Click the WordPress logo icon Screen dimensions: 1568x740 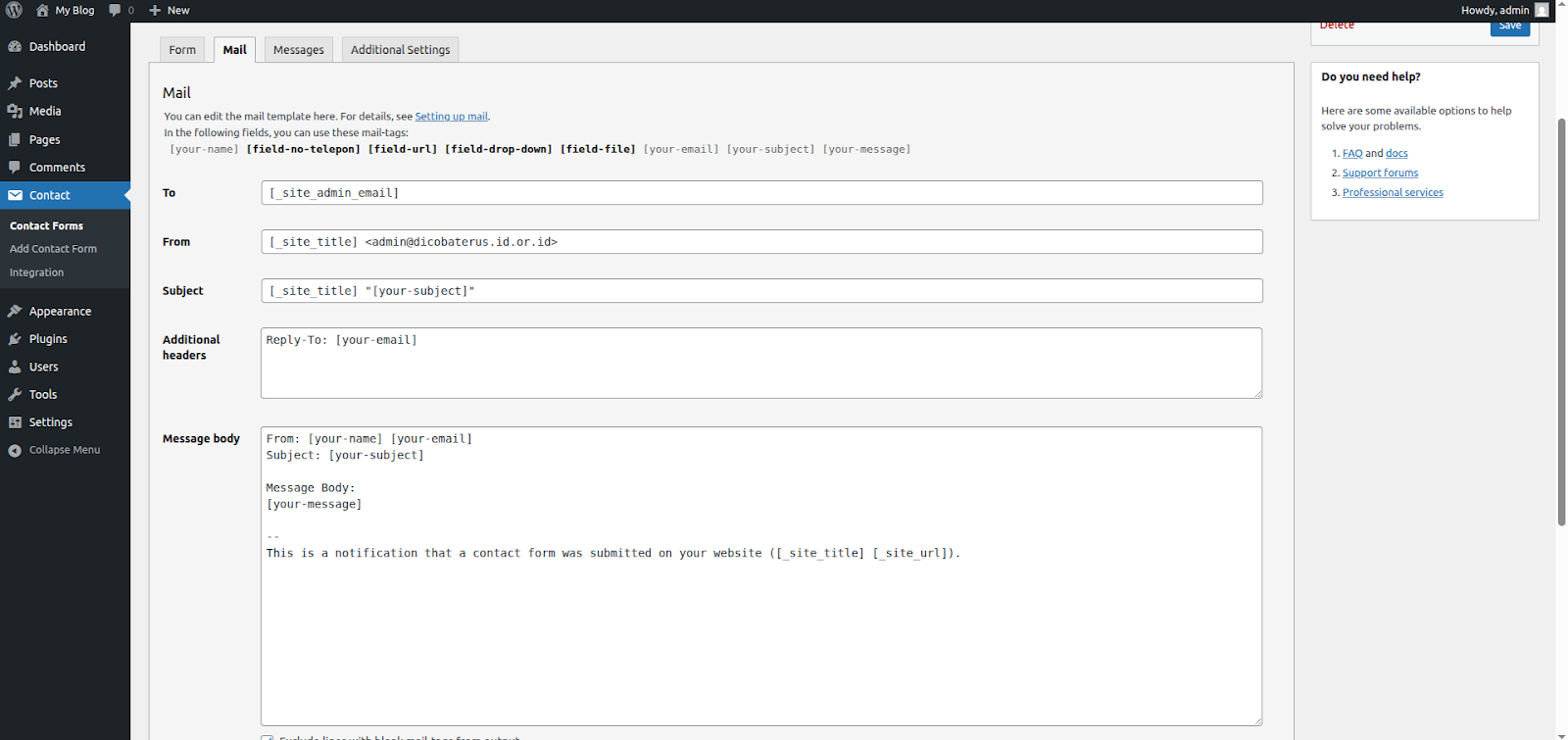coord(15,10)
